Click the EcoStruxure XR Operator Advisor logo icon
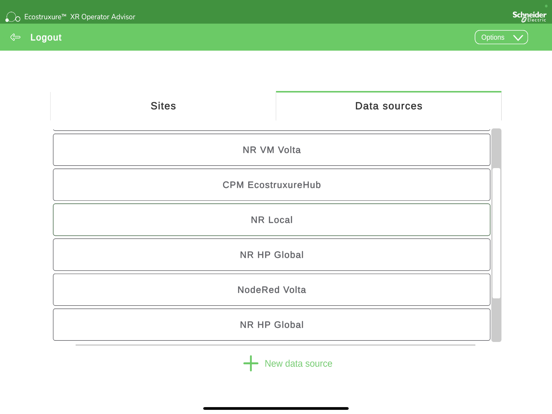The image size is (552, 414). (13, 17)
